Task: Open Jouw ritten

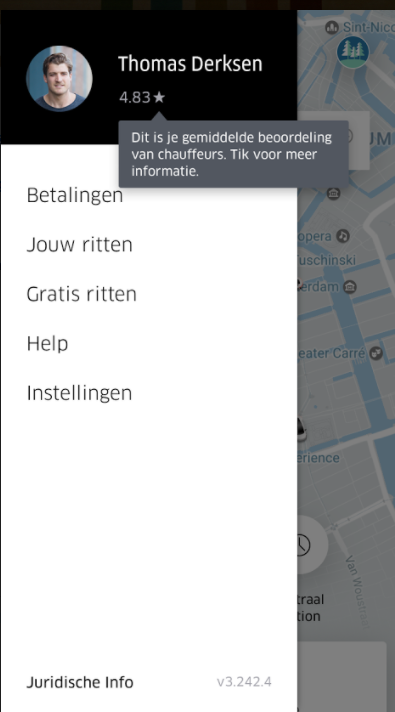Action: tap(79, 245)
